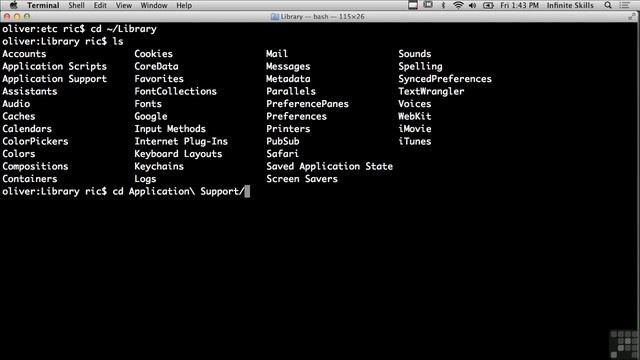The height and width of the screenshot is (360, 640).
Task: Click the Screen Savers entry
Action: click(x=302, y=179)
